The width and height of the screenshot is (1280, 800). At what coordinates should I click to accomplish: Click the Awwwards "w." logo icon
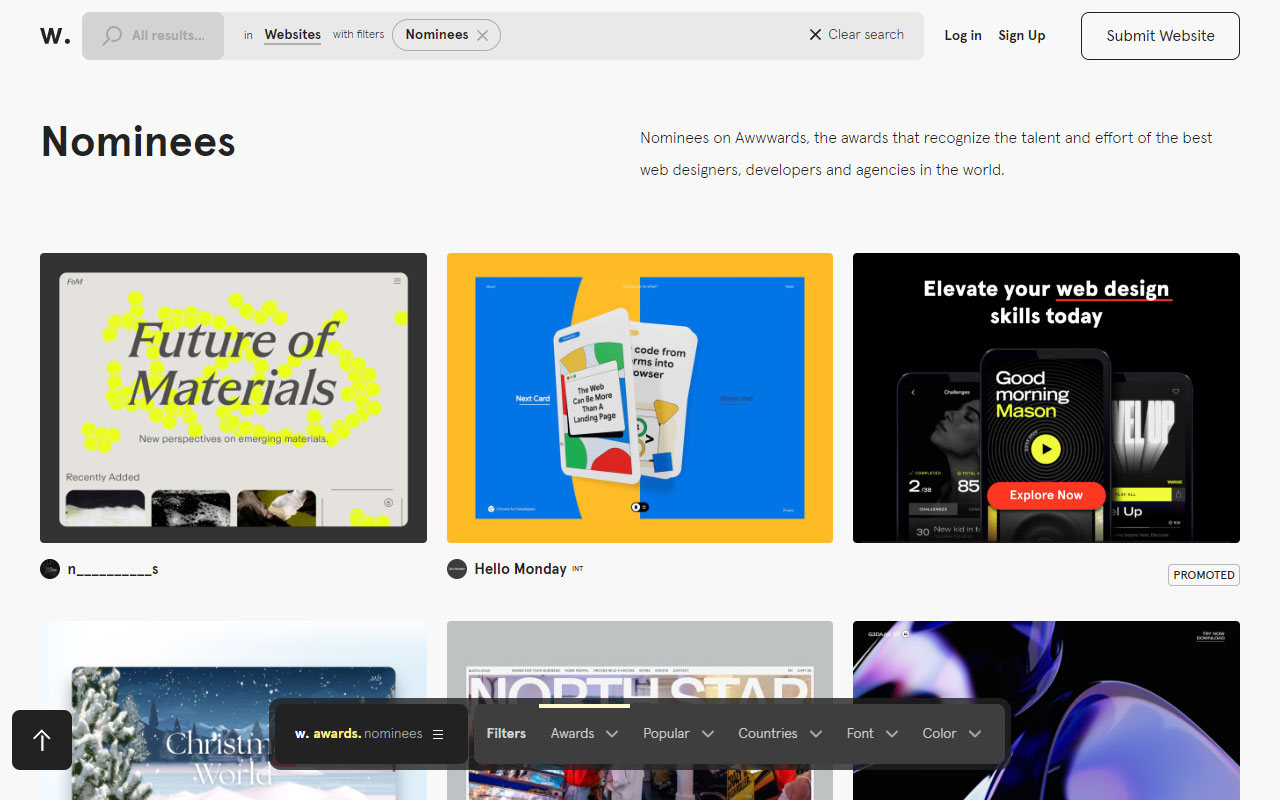point(54,35)
